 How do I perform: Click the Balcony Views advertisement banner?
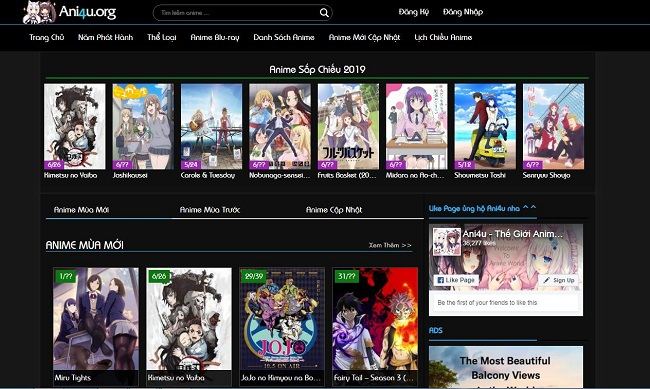[506, 367]
